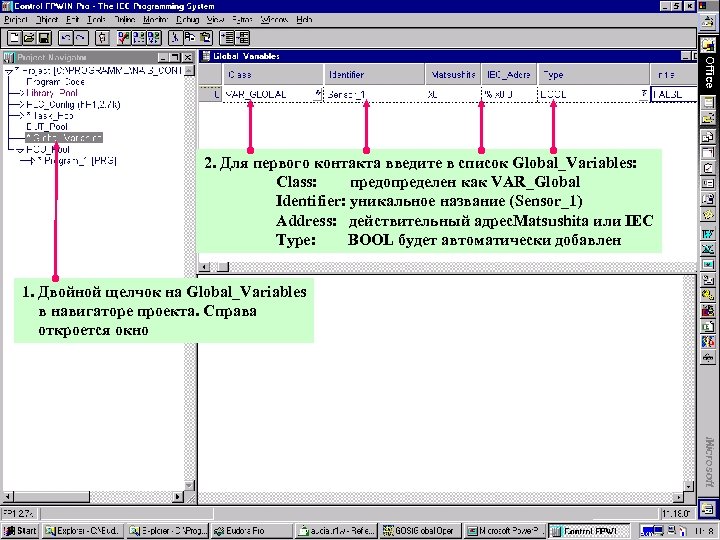Open the Debug menu
Image resolution: width=720 pixels, height=540 pixels.
point(188,20)
